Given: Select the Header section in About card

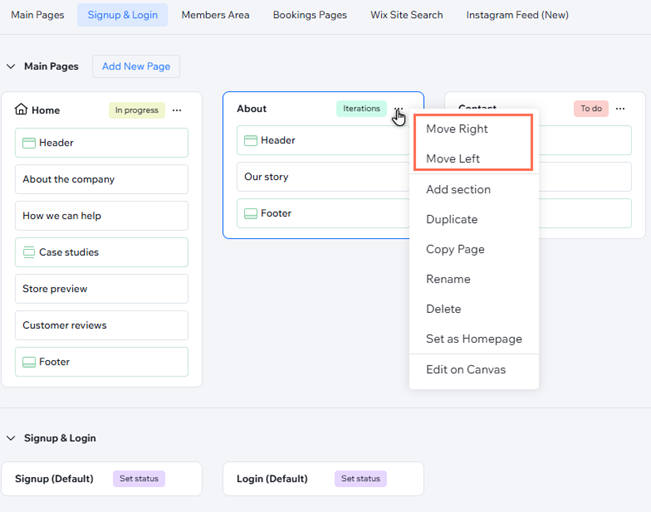Looking at the screenshot, I should pos(323,140).
